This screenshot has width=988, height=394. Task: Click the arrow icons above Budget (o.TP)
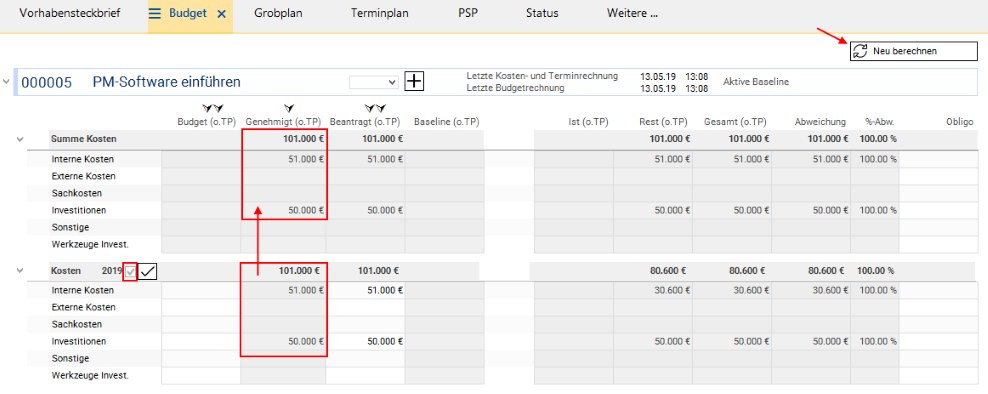point(212,109)
